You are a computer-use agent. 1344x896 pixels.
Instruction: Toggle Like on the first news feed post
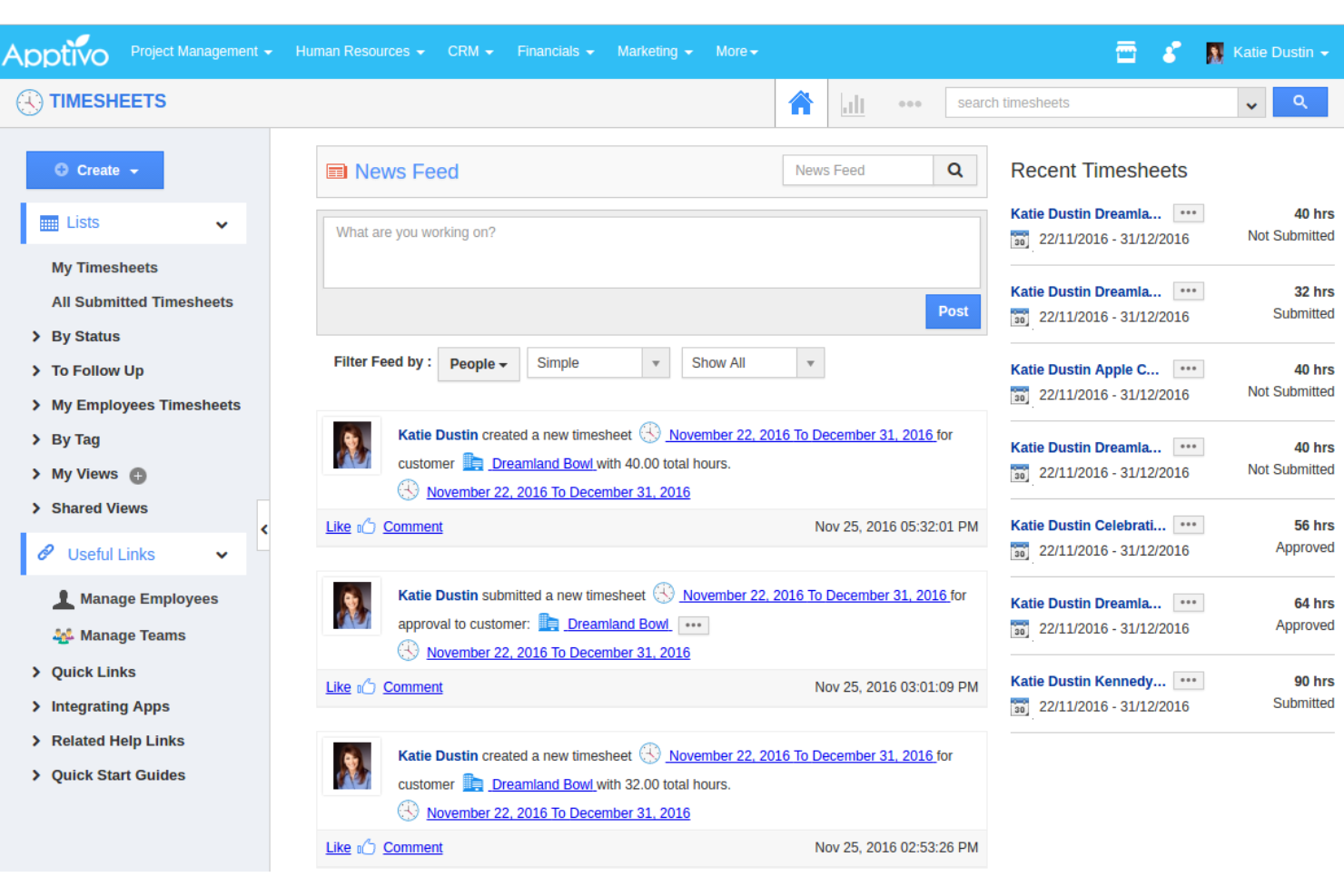pyautogui.click(x=337, y=527)
